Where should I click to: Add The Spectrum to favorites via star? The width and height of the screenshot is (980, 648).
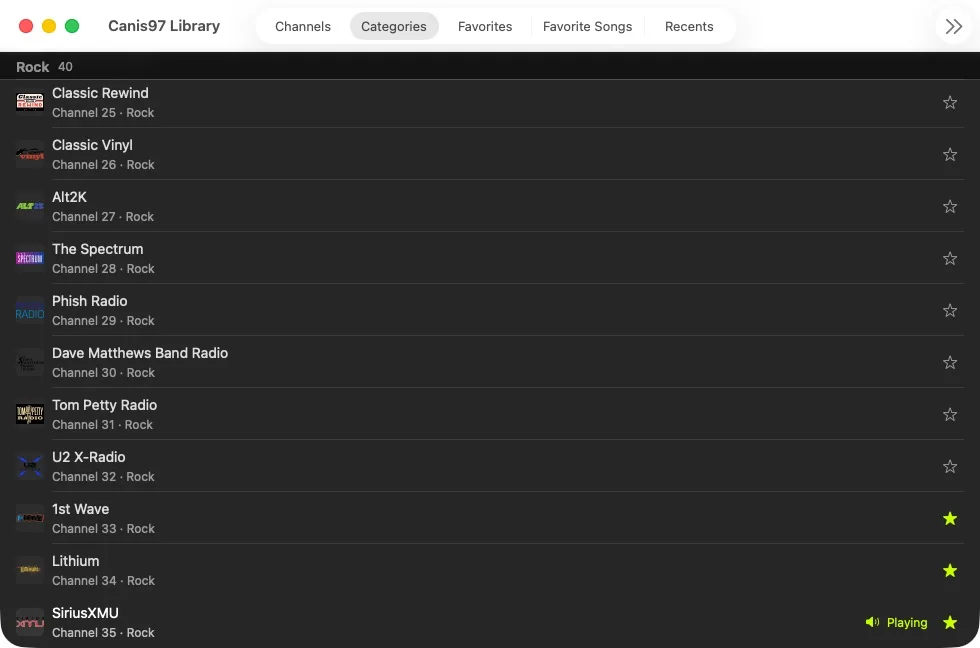[x=949, y=258]
